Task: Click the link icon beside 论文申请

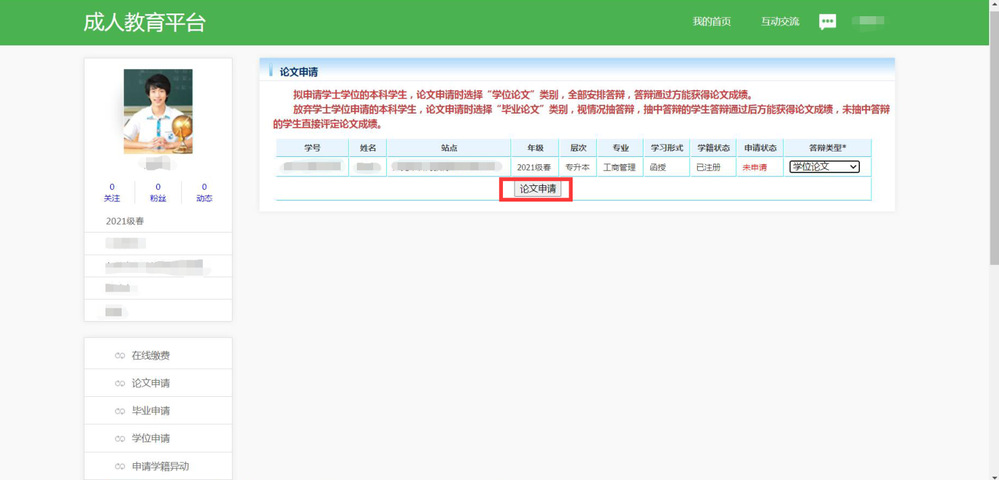Action: coord(120,384)
